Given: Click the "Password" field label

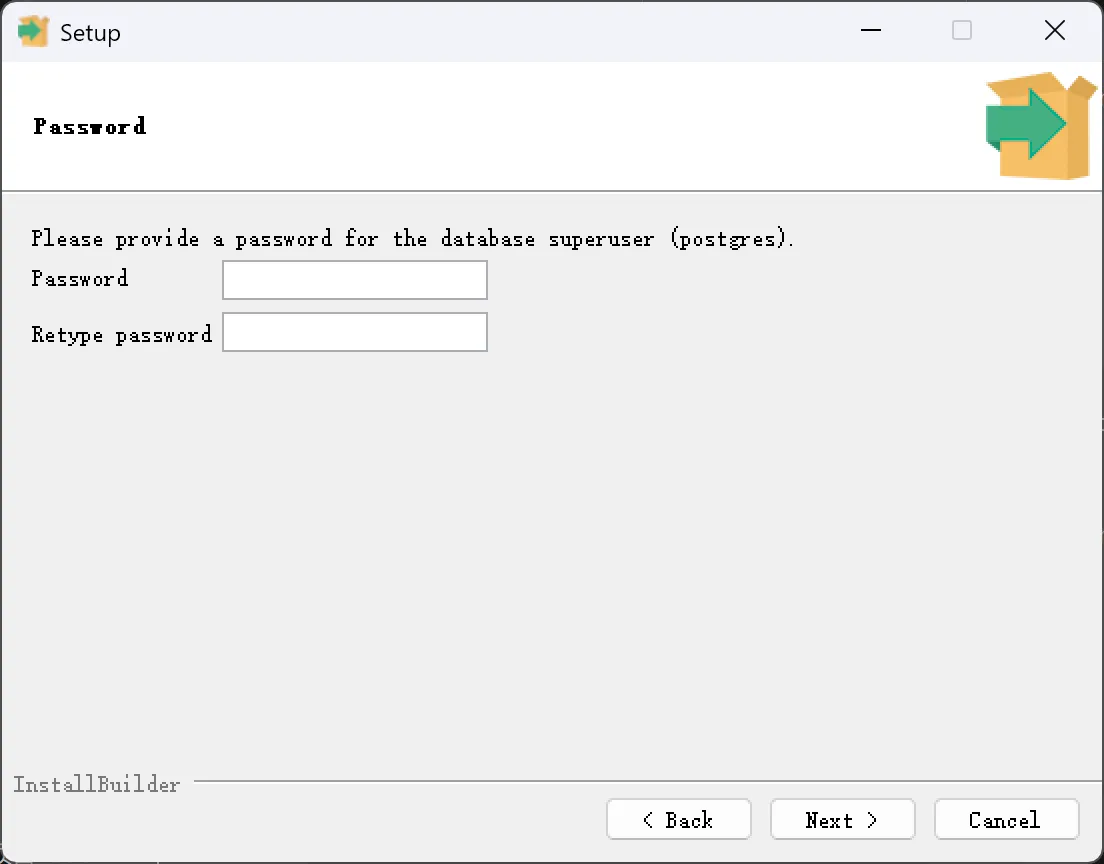Looking at the screenshot, I should point(80,279).
